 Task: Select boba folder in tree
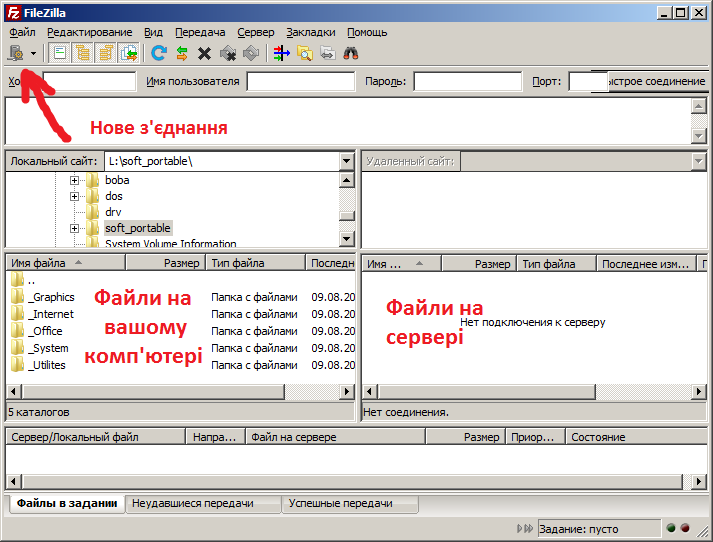(x=117, y=180)
